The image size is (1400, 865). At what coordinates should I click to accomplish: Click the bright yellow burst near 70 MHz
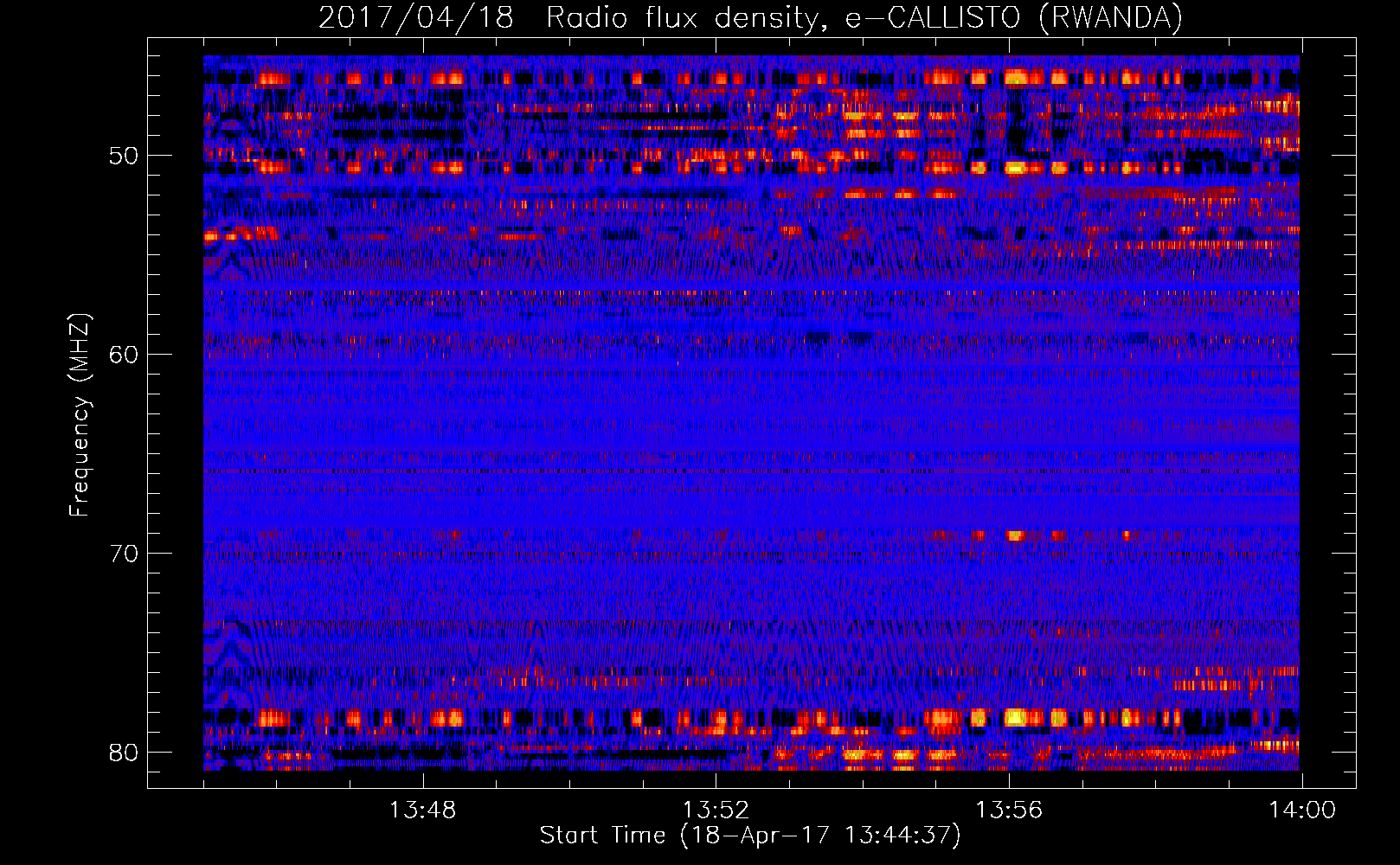coord(1015,535)
